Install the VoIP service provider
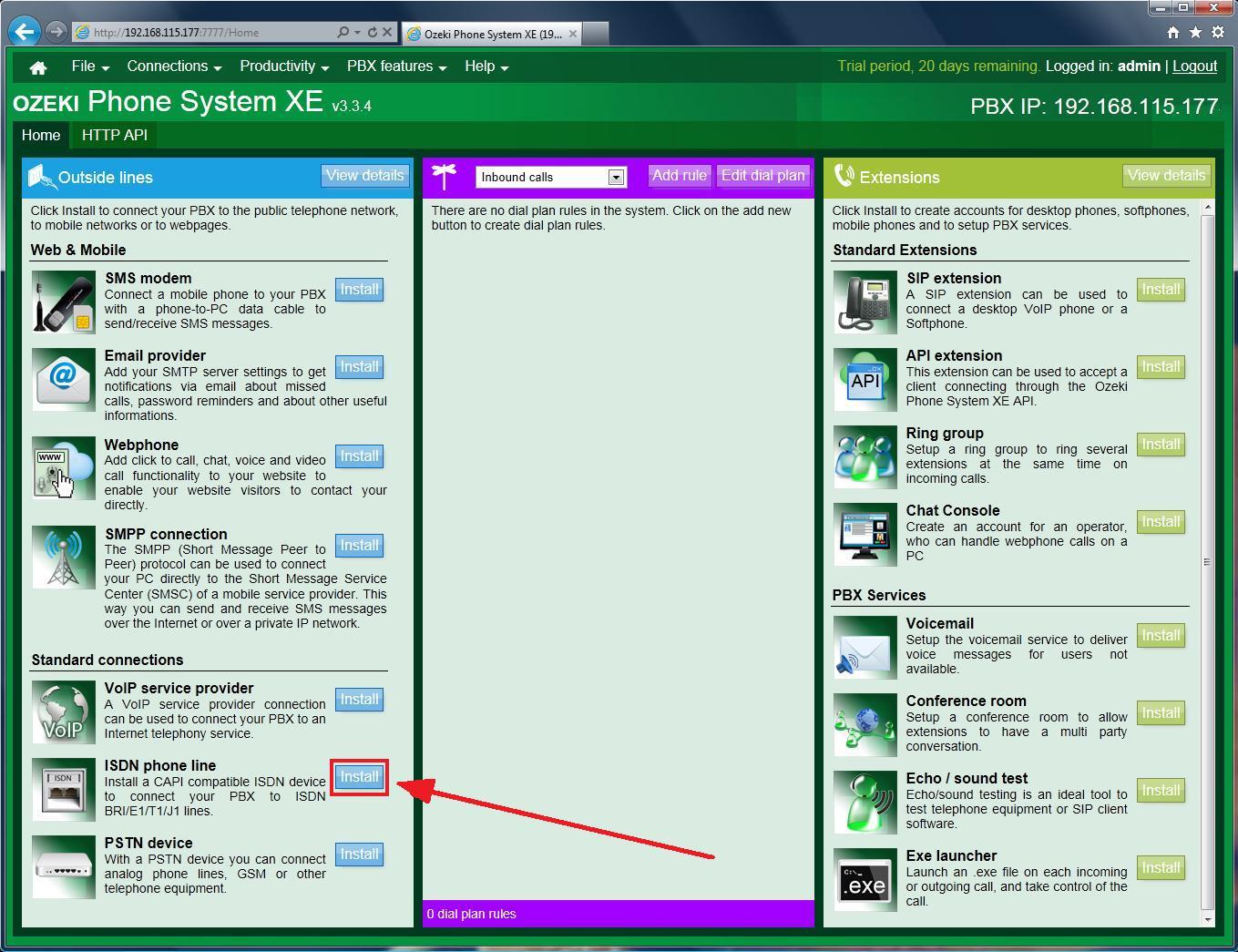The width and height of the screenshot is (1238, 952). click(359, 700)
